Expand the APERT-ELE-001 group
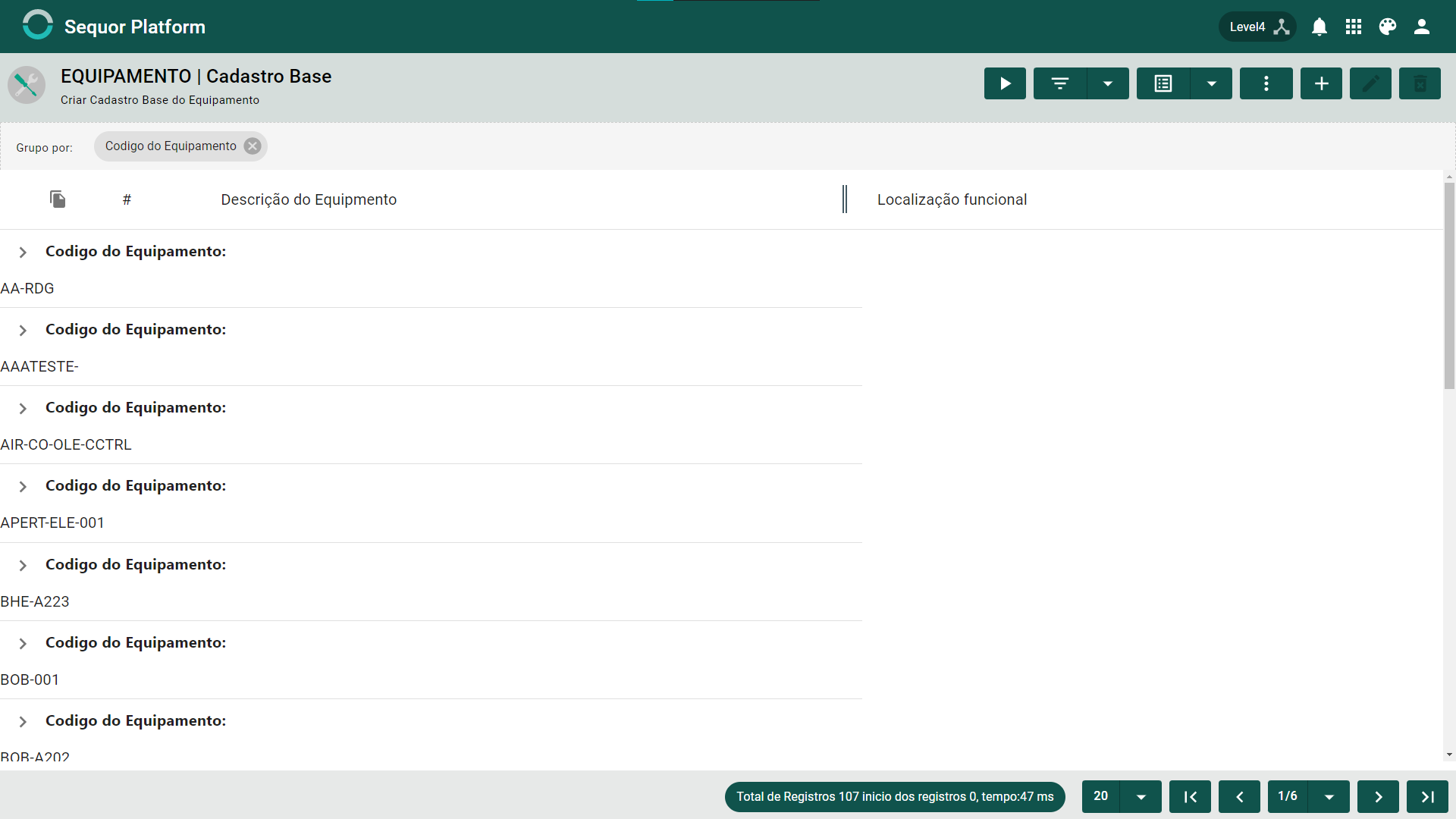Viewport: 1456px width, 819px height. 23,487
